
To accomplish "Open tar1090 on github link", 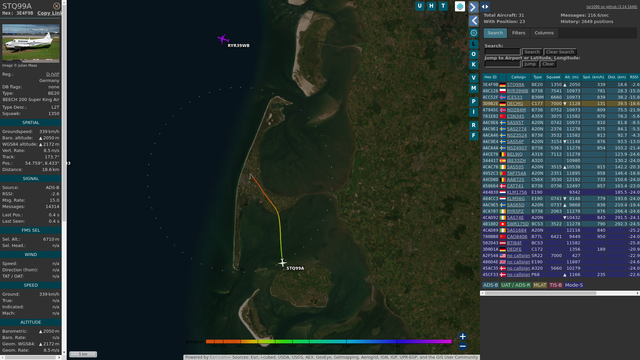I will (x=611, y=7).
